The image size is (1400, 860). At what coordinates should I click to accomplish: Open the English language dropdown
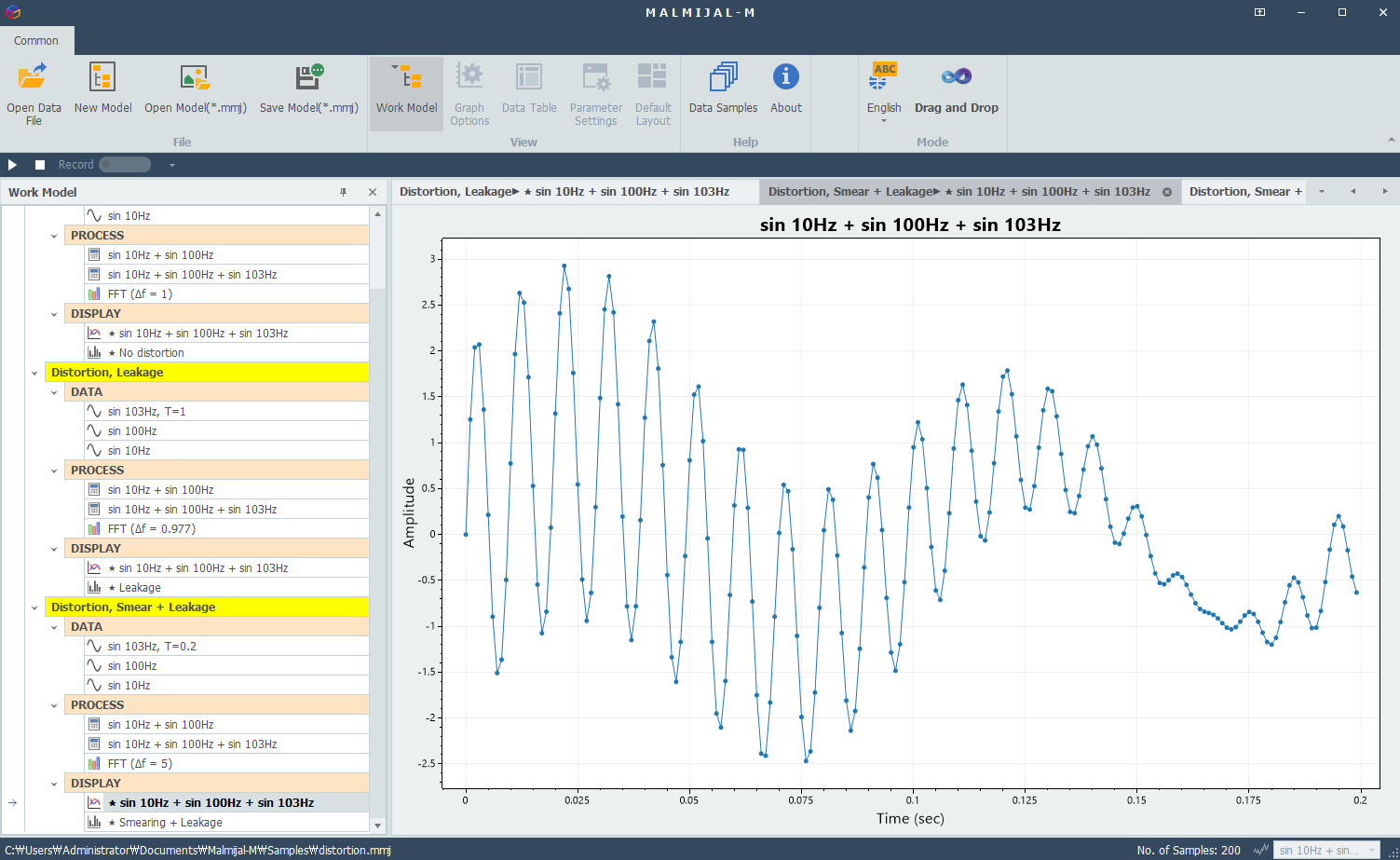click(884, 93)
